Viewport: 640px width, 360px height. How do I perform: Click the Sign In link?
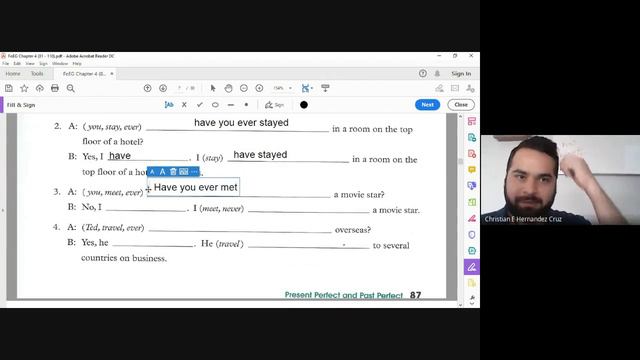click(461, 73)
